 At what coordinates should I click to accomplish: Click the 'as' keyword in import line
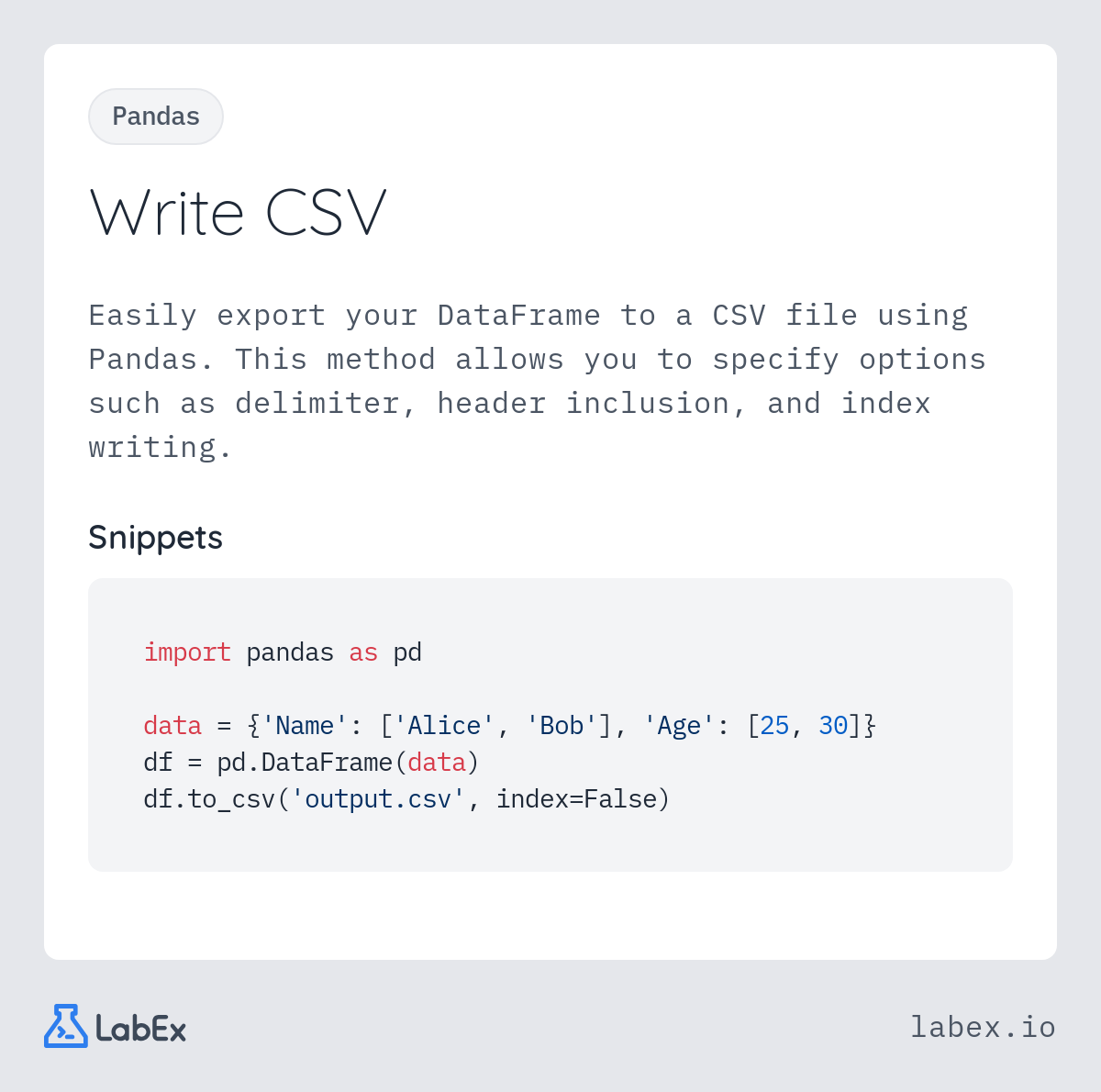coord(363,652)
